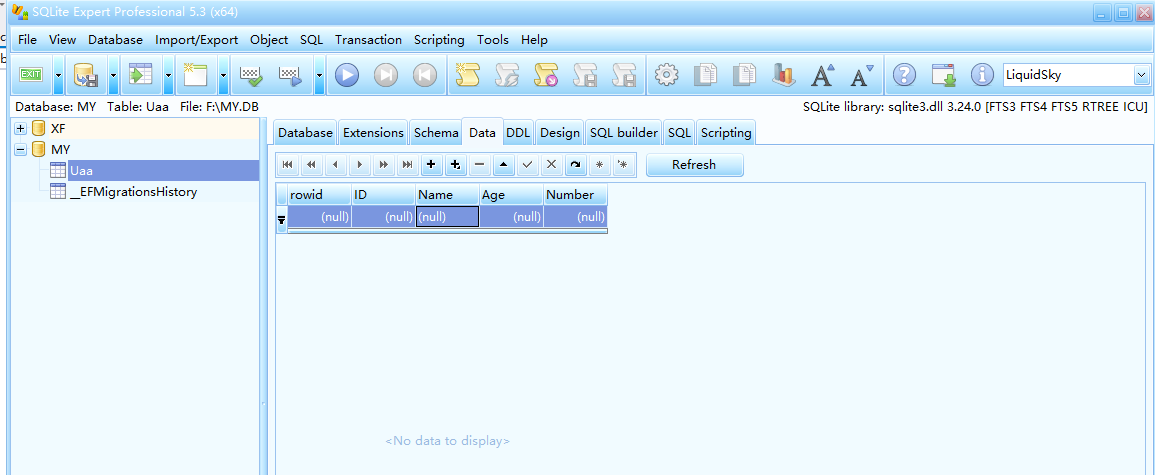The width and height of the screenshot is (1155, 475).
Task: Click the greyed script lightning scroll icon
Action: [x=507, y=74]
